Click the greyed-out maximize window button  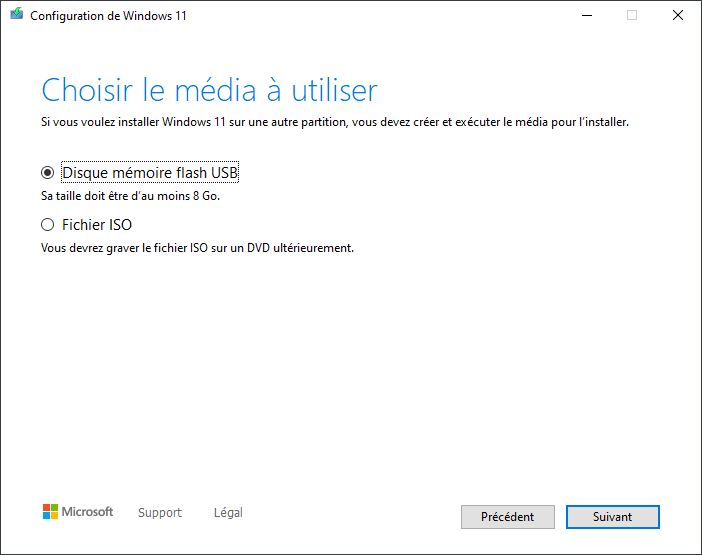coord(631,16)
